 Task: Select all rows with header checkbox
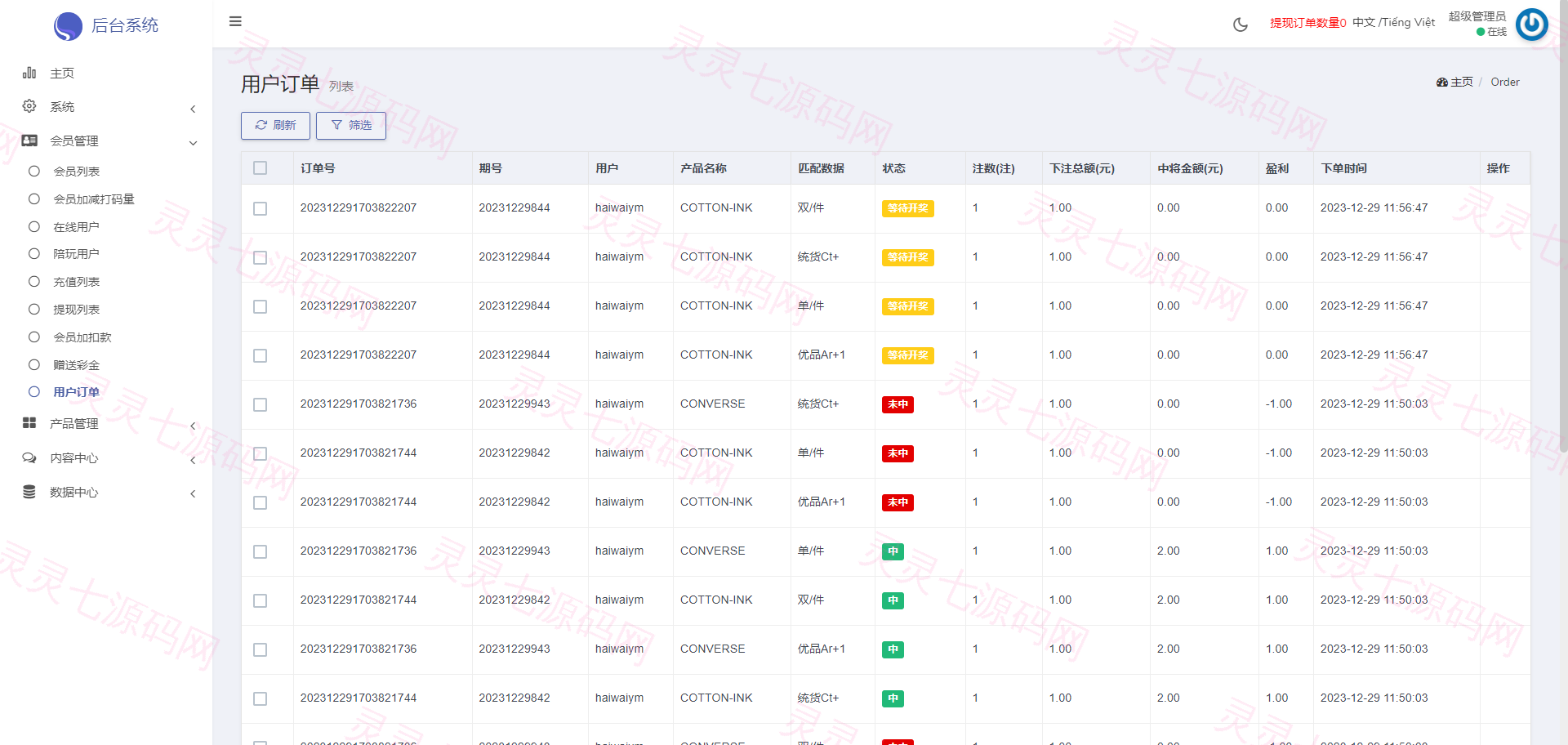[261, 168]
